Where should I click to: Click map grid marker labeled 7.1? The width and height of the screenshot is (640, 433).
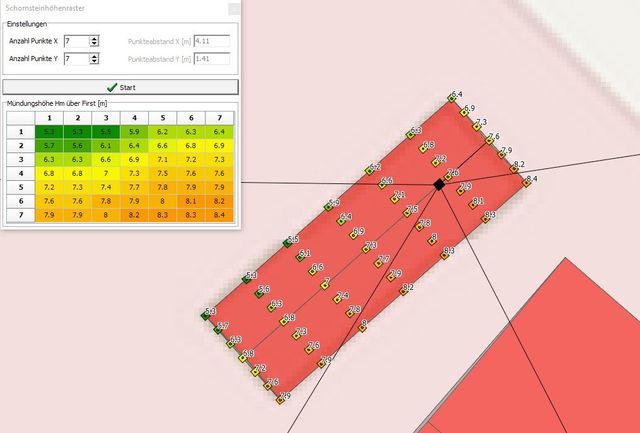(x=395, y=199)
